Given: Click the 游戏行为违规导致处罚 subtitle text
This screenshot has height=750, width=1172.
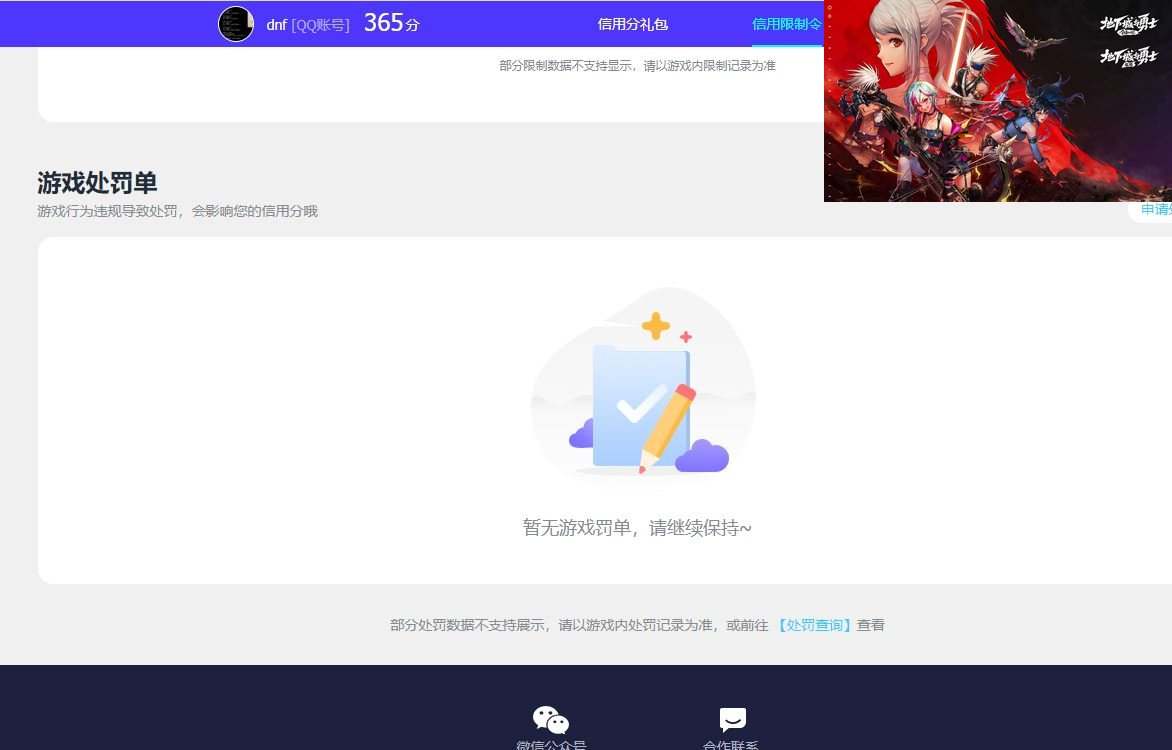Looking at the screenshot, I should [177, 212].
